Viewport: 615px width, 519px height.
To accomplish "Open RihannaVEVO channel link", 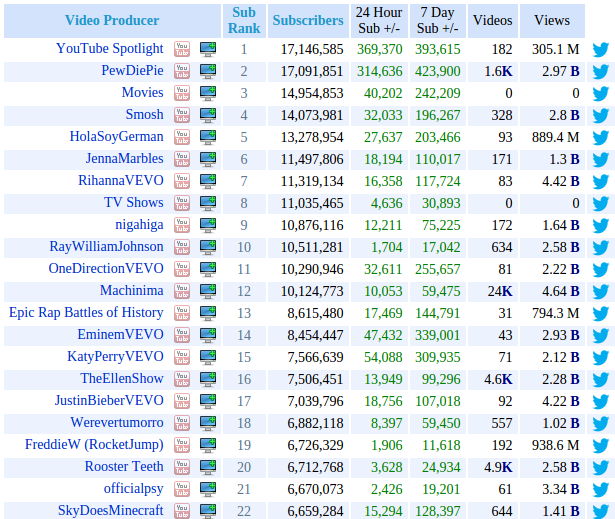I will (x=121, y=180).
